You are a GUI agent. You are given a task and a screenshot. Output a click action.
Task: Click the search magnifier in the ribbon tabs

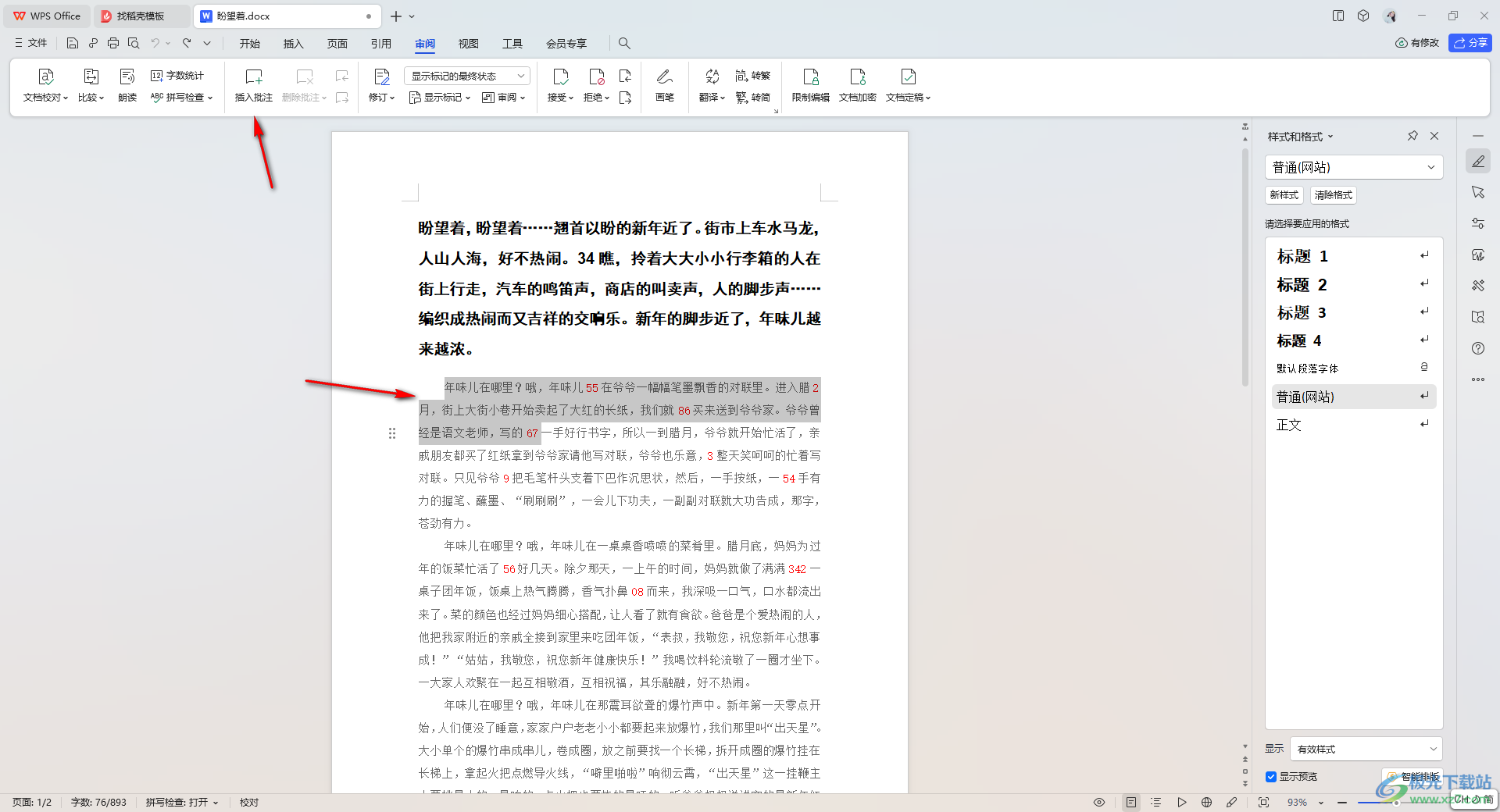point(624,43)
